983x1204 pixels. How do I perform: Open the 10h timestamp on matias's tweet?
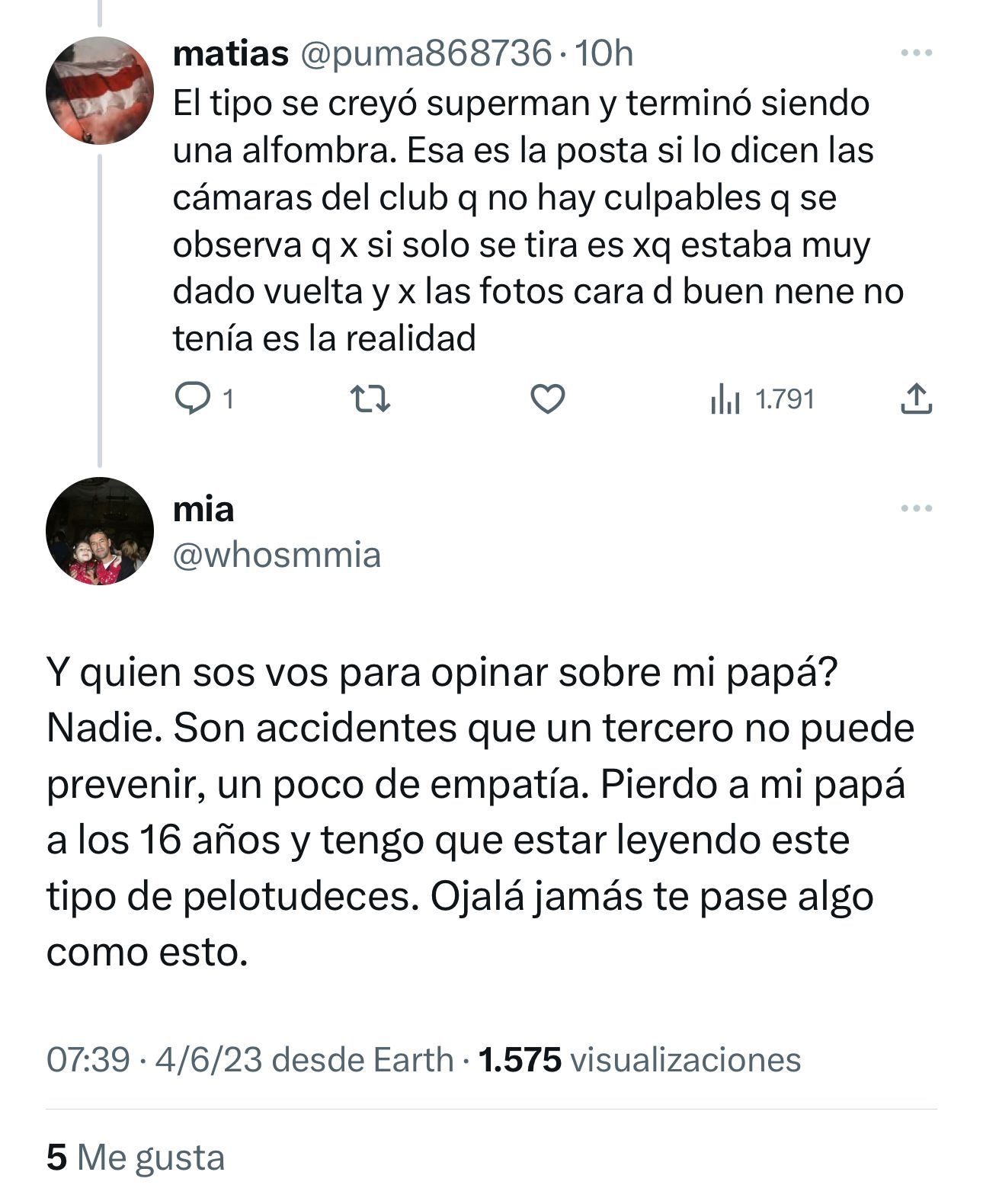tap(604, 54)
